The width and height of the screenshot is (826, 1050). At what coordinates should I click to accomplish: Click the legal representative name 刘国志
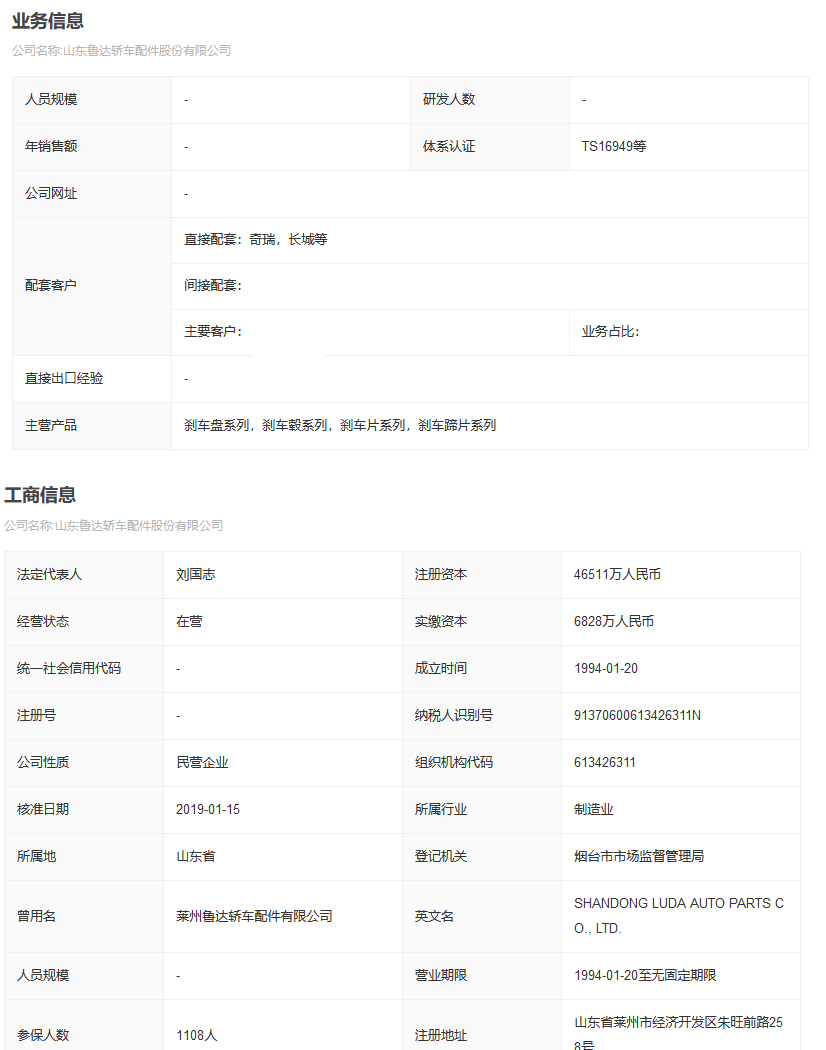(x=196, y=575)
